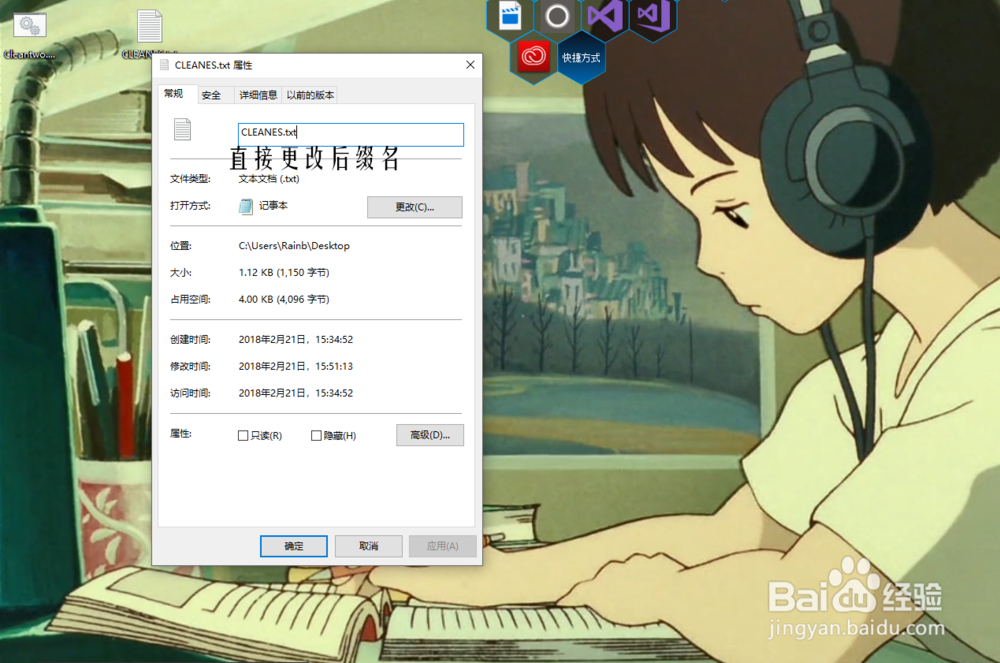
Task: Open the 以前的版本 tab
Action: pos(310,95)
